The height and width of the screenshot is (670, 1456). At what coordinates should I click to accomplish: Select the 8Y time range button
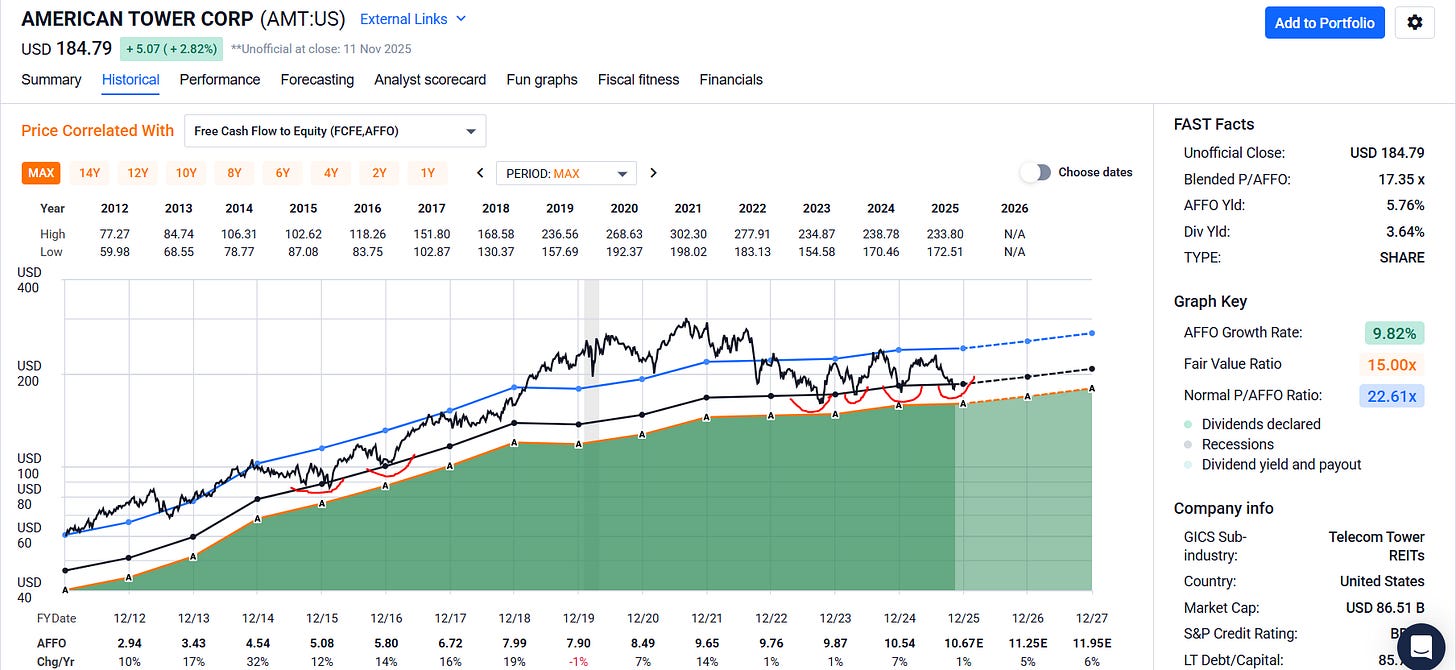point(234,173)
